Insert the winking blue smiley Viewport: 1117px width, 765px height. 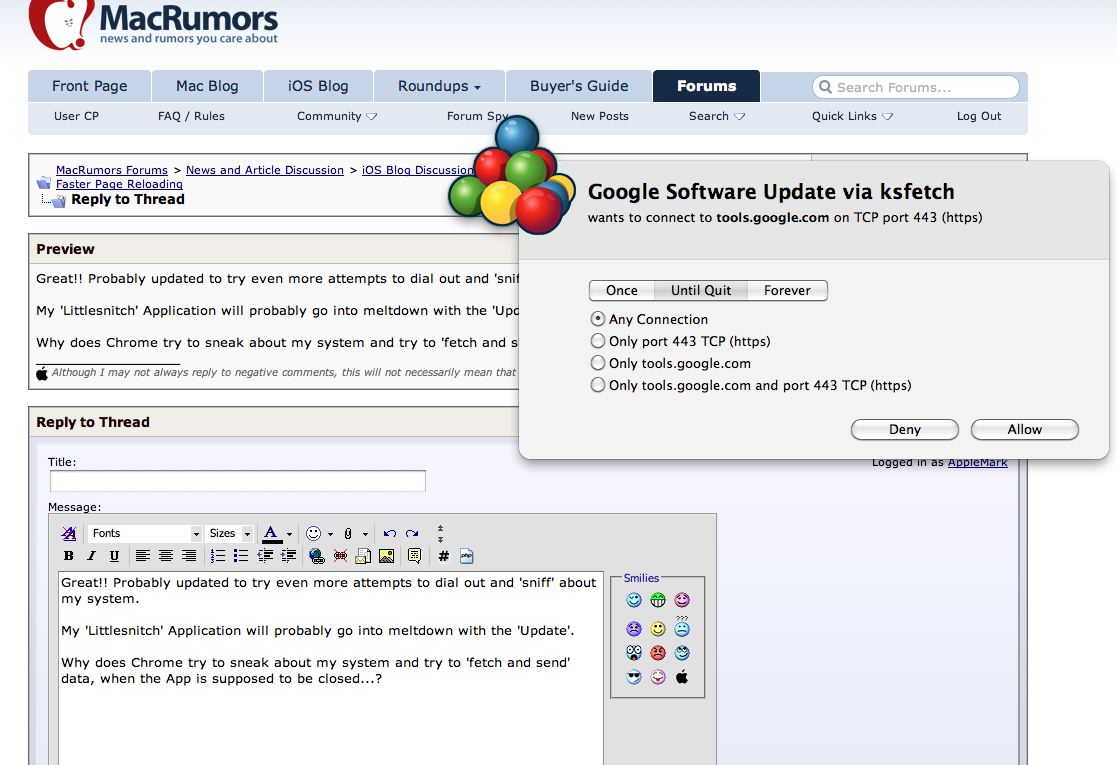(634, 600)
